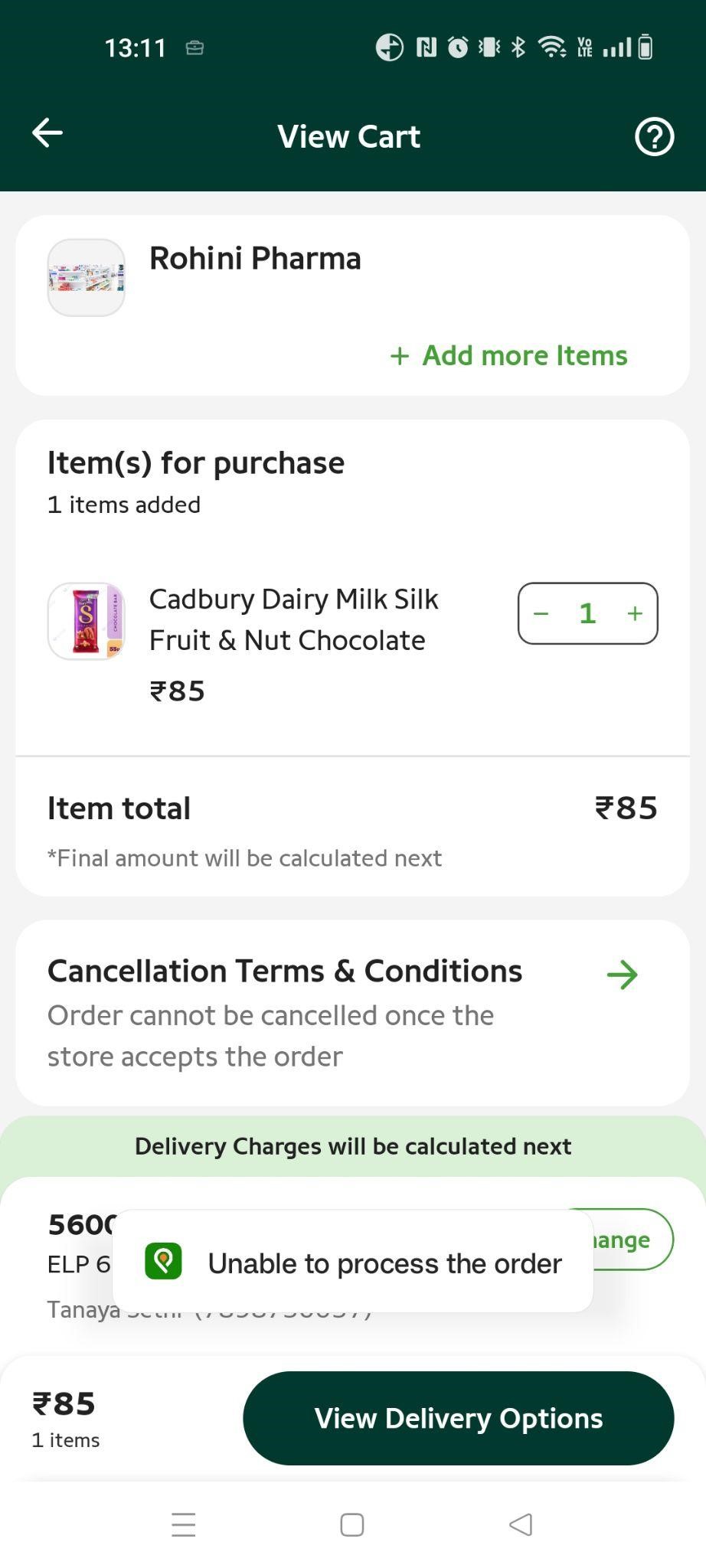The image size is (706, 1568).
Task: Tap the Rohini Pharma store thumbnail
Action: pyautogui.click(x=87, y=278)
